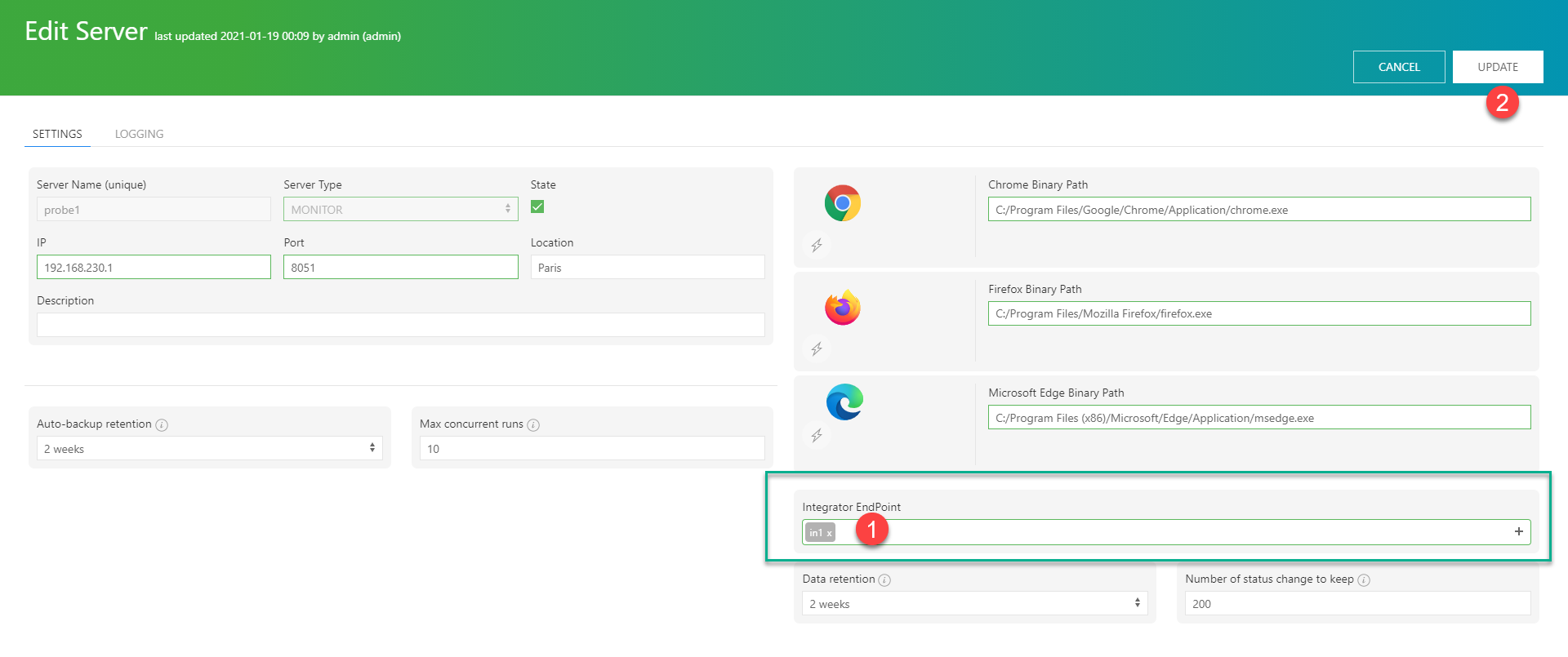The image size is (1568, 657).
Task: Click the UPDATE button
Action: [x=1498, y=67]
